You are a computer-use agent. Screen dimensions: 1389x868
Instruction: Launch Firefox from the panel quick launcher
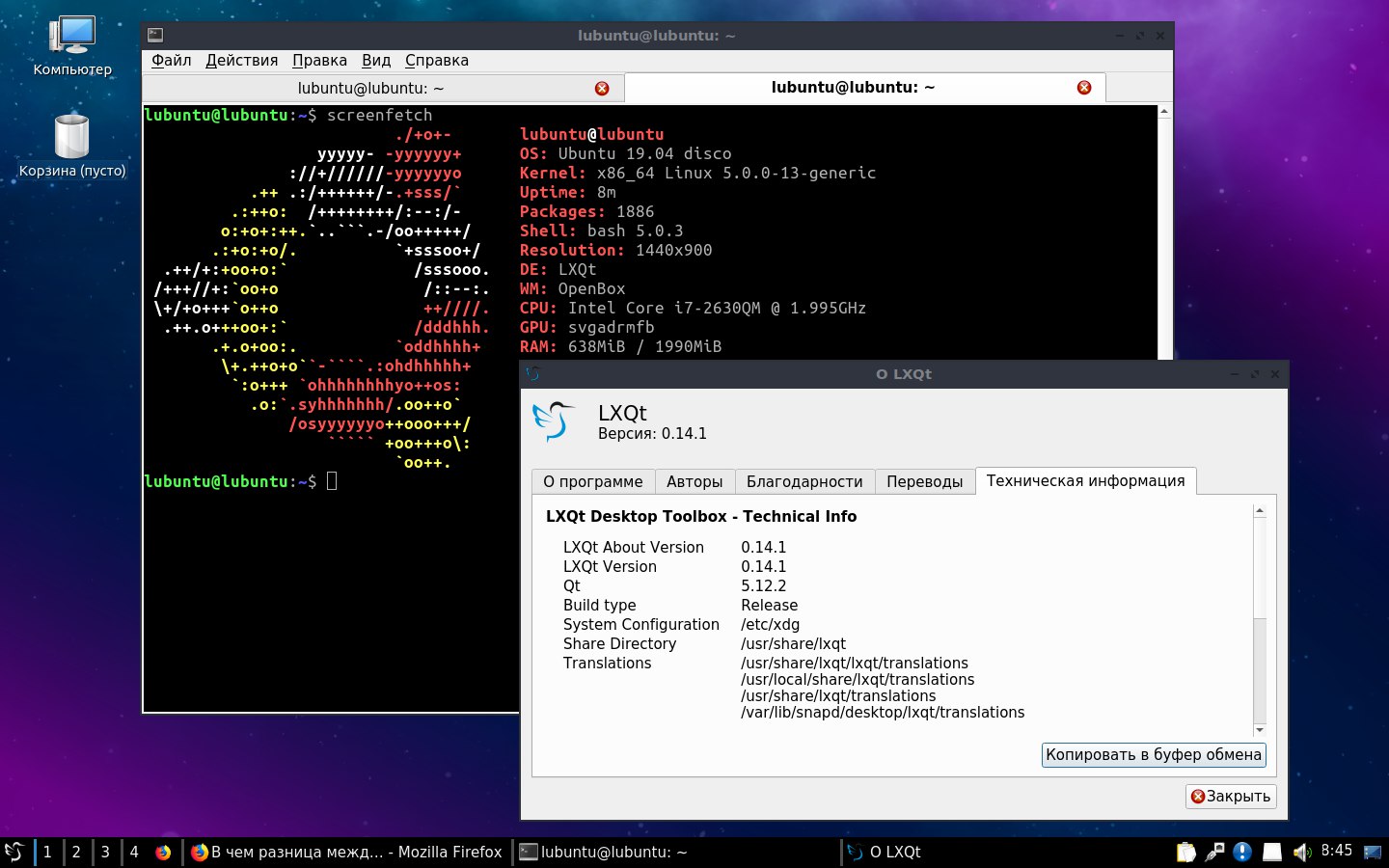pyautogui.click(x=163, y=852)
